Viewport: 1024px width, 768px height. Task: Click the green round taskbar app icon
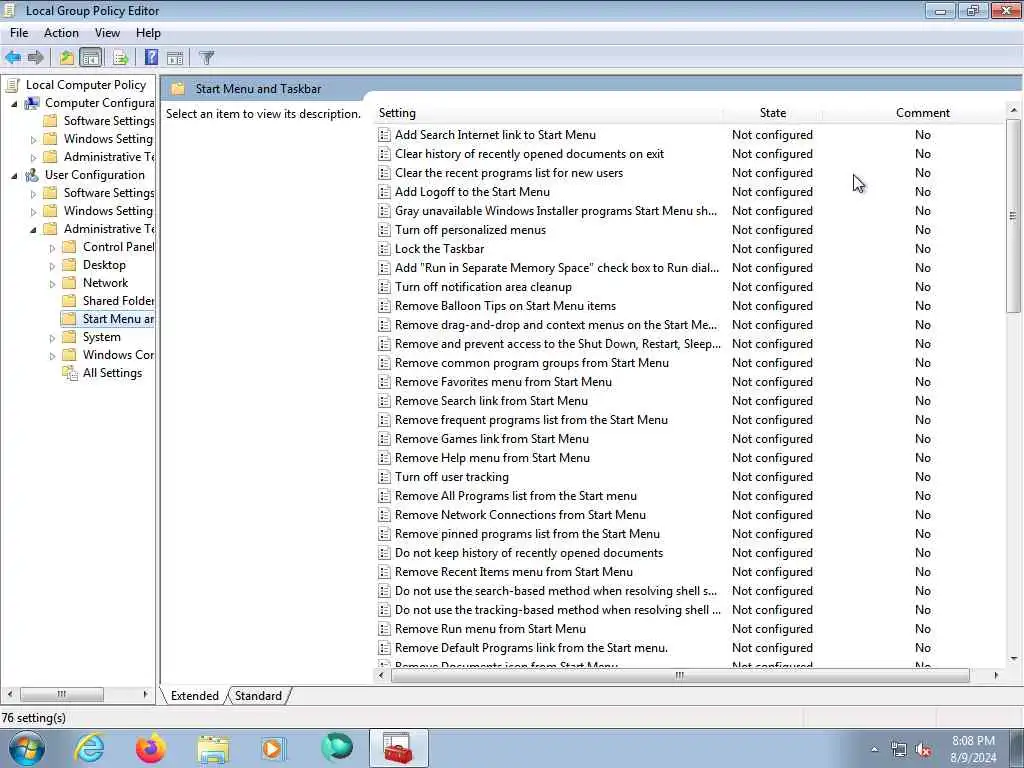[x=337, y=748]
